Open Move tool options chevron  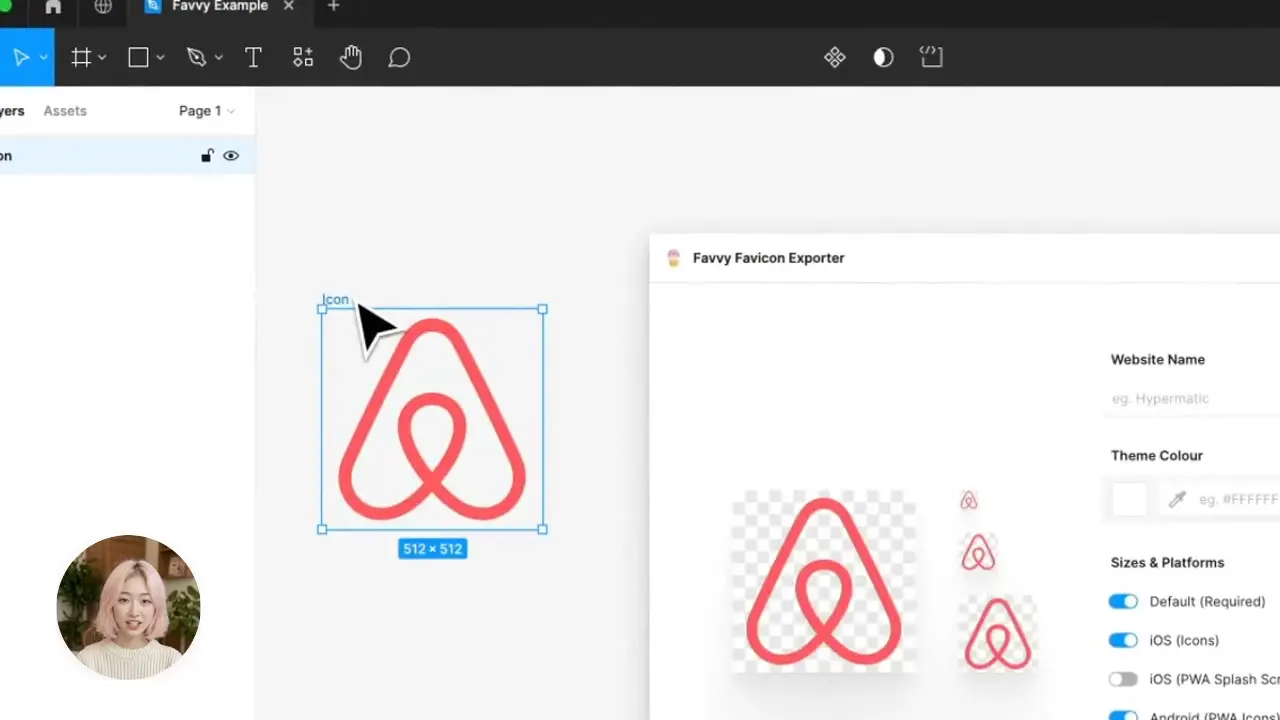[x=43, y=58]
